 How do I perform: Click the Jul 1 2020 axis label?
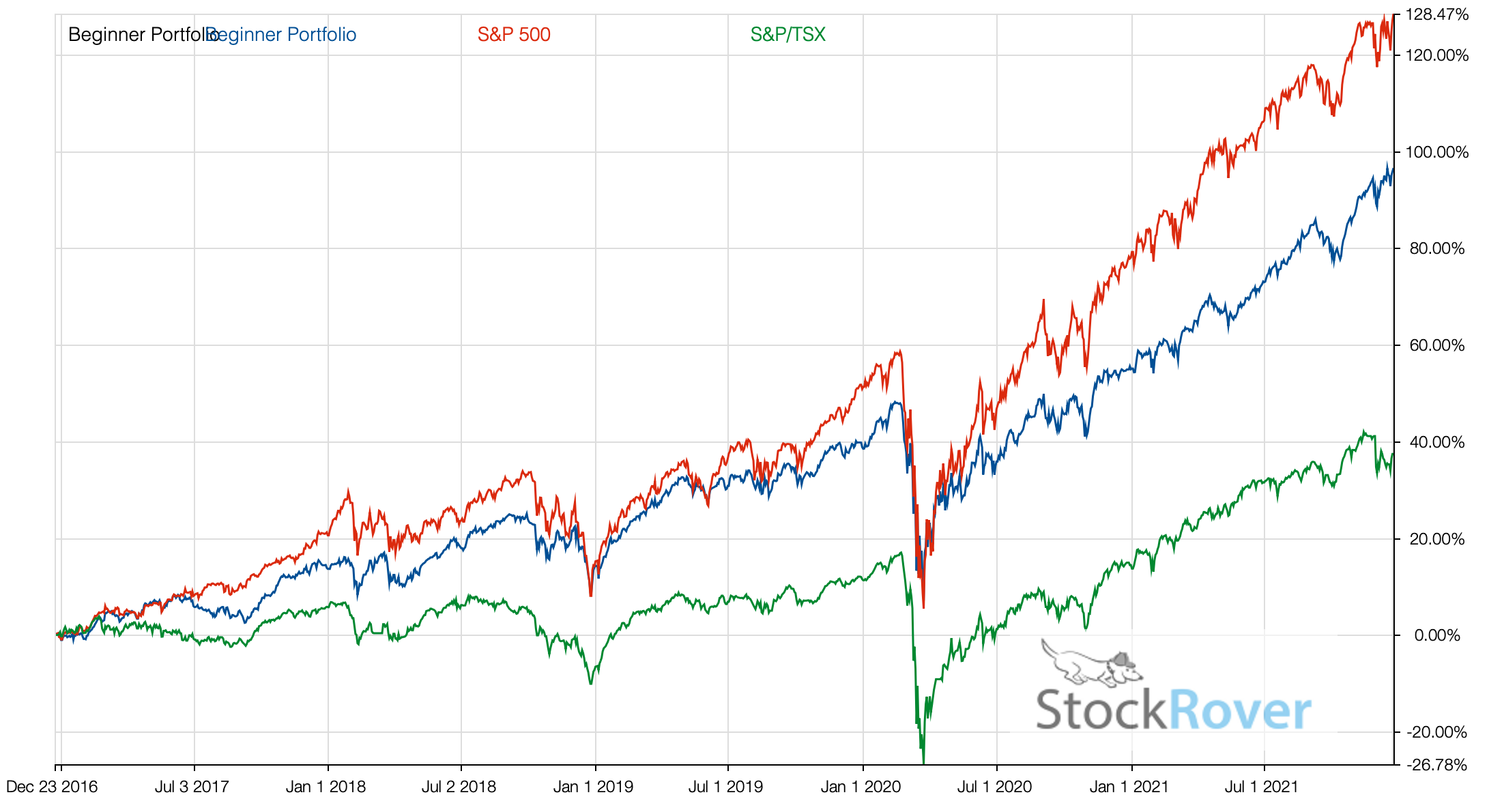tap(994, 787)
